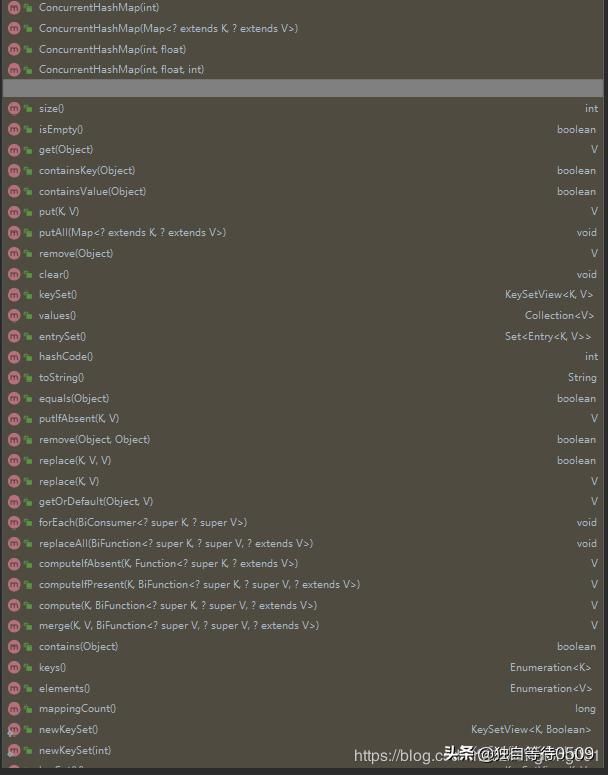
Task: Select the get(Object) method entry
Action: click(66, 150)
